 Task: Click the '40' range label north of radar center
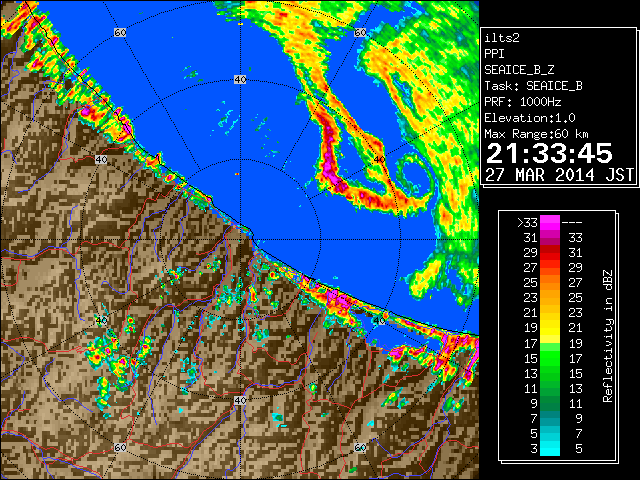(x=240, y=80)
